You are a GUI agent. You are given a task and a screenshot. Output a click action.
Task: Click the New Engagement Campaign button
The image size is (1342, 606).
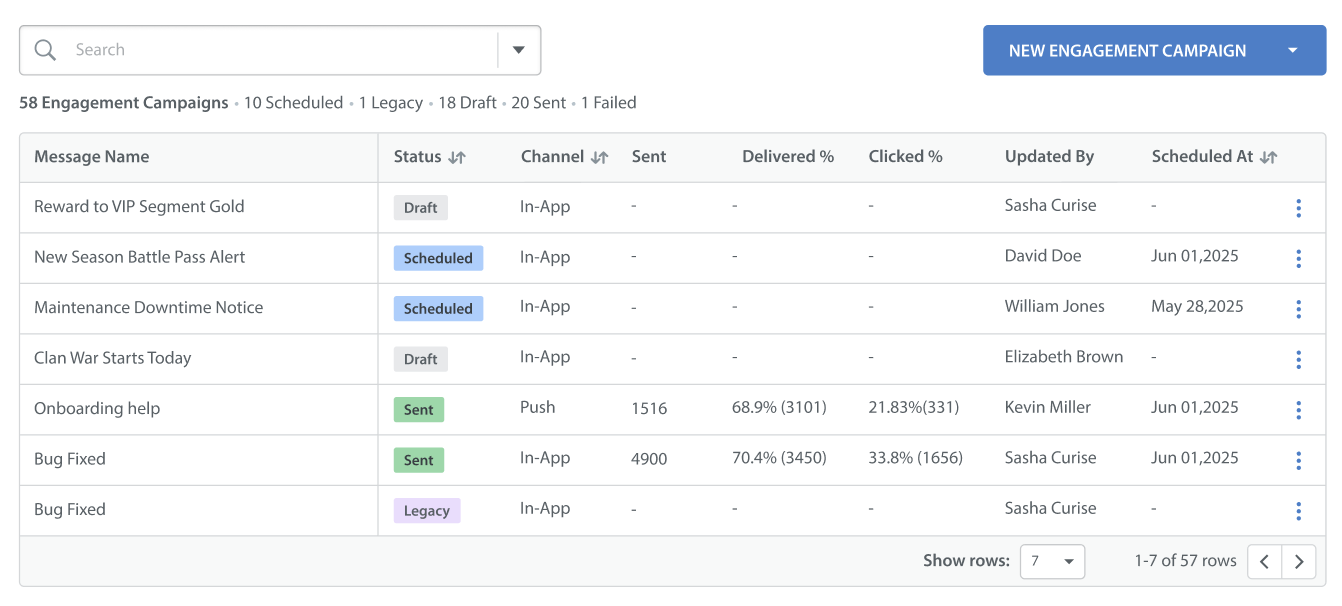point(1127,50)
